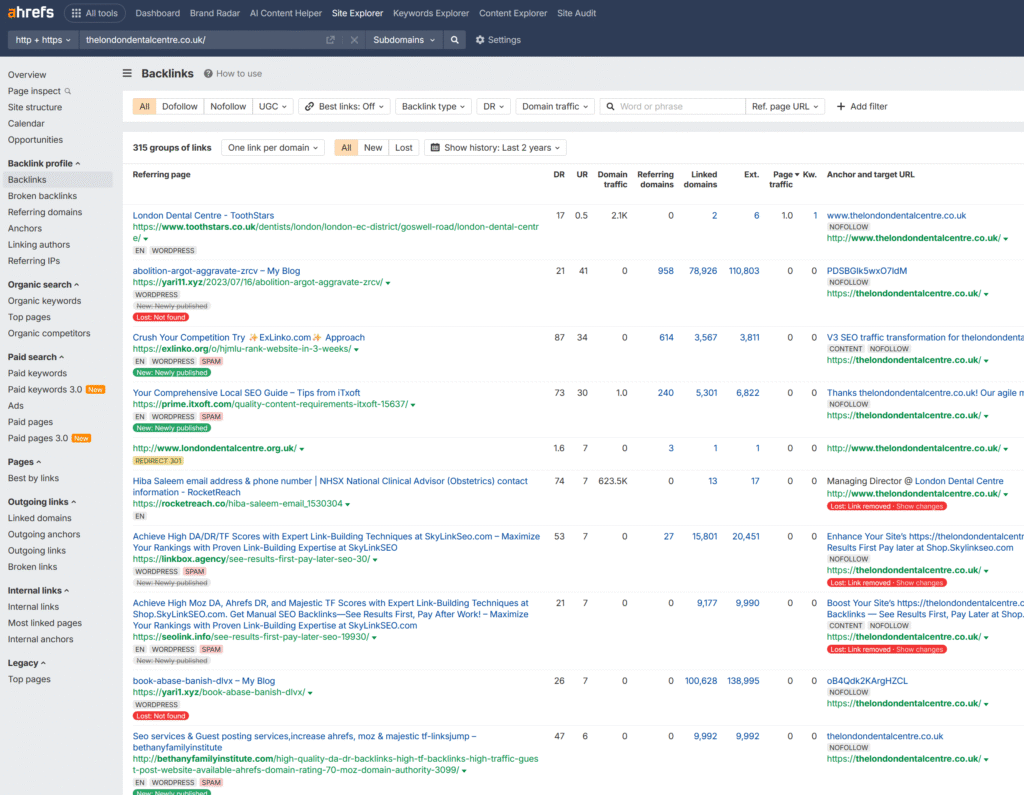Select the All link type filter
1024x795 pixels.
[x=144, y=106]
